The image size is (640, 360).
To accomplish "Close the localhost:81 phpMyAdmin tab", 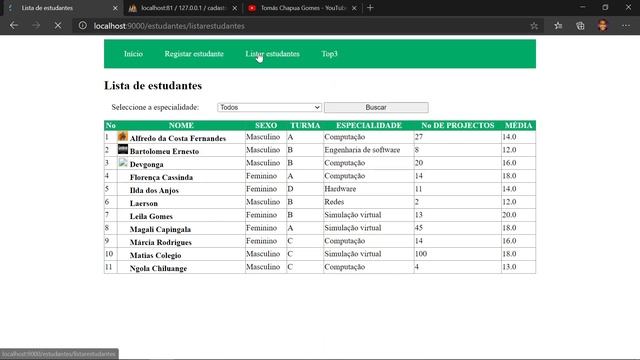I will pyautogui.click(x=235, y=8).
